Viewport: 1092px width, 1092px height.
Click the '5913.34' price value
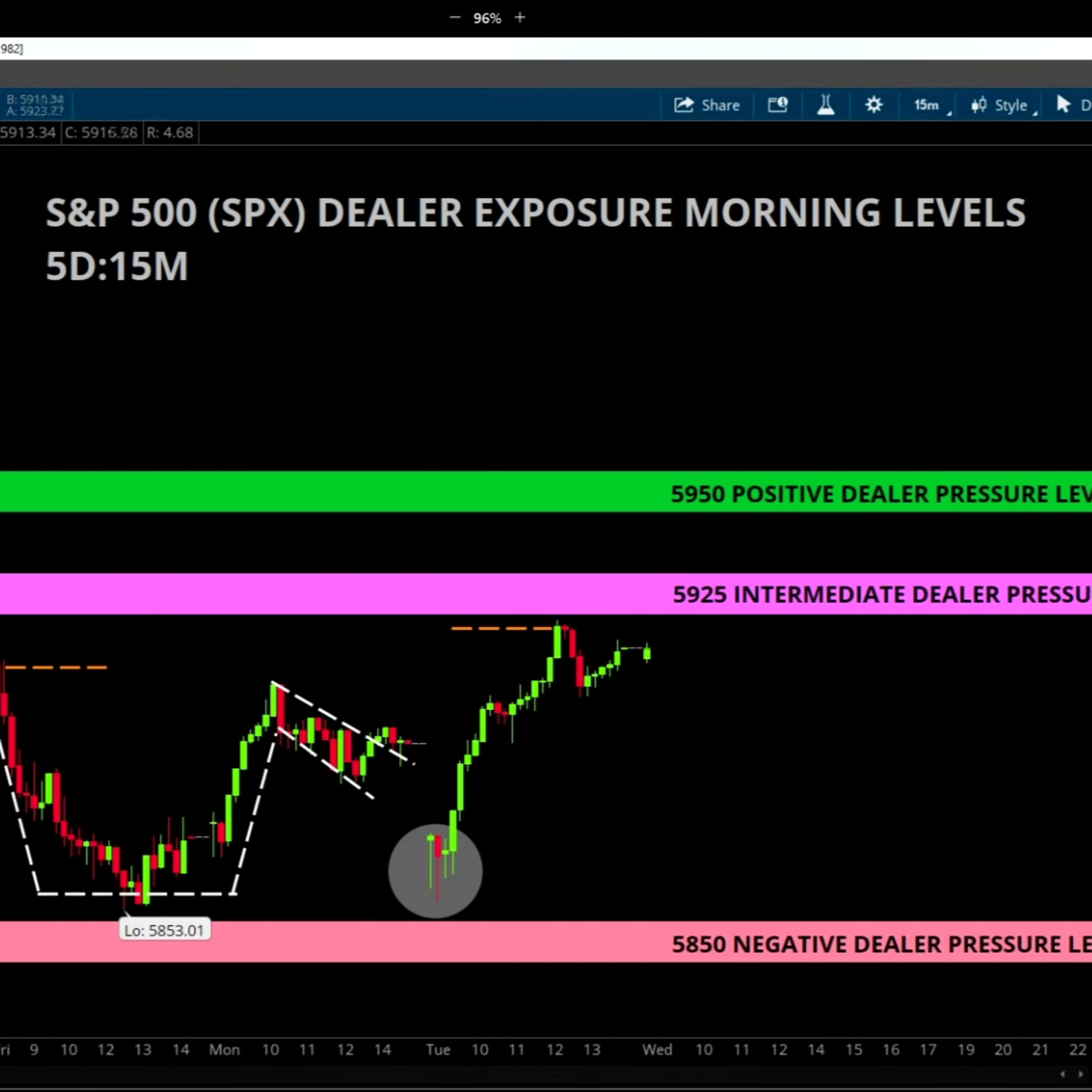28,133
